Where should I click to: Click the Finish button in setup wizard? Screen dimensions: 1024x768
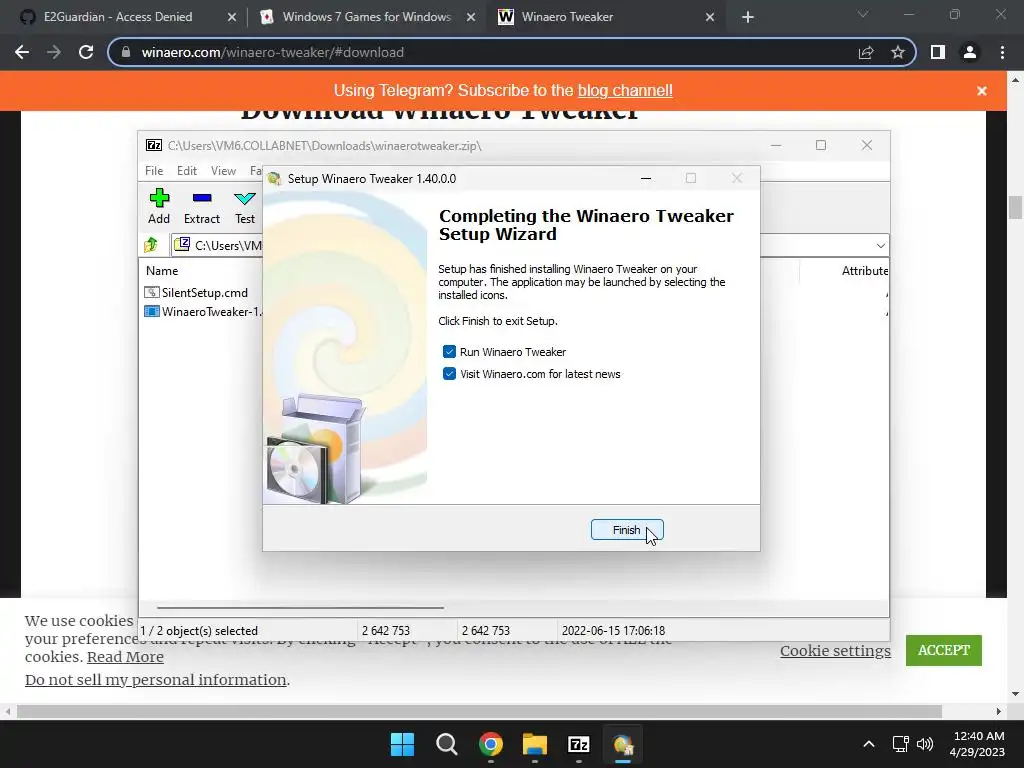coord(627,530)
